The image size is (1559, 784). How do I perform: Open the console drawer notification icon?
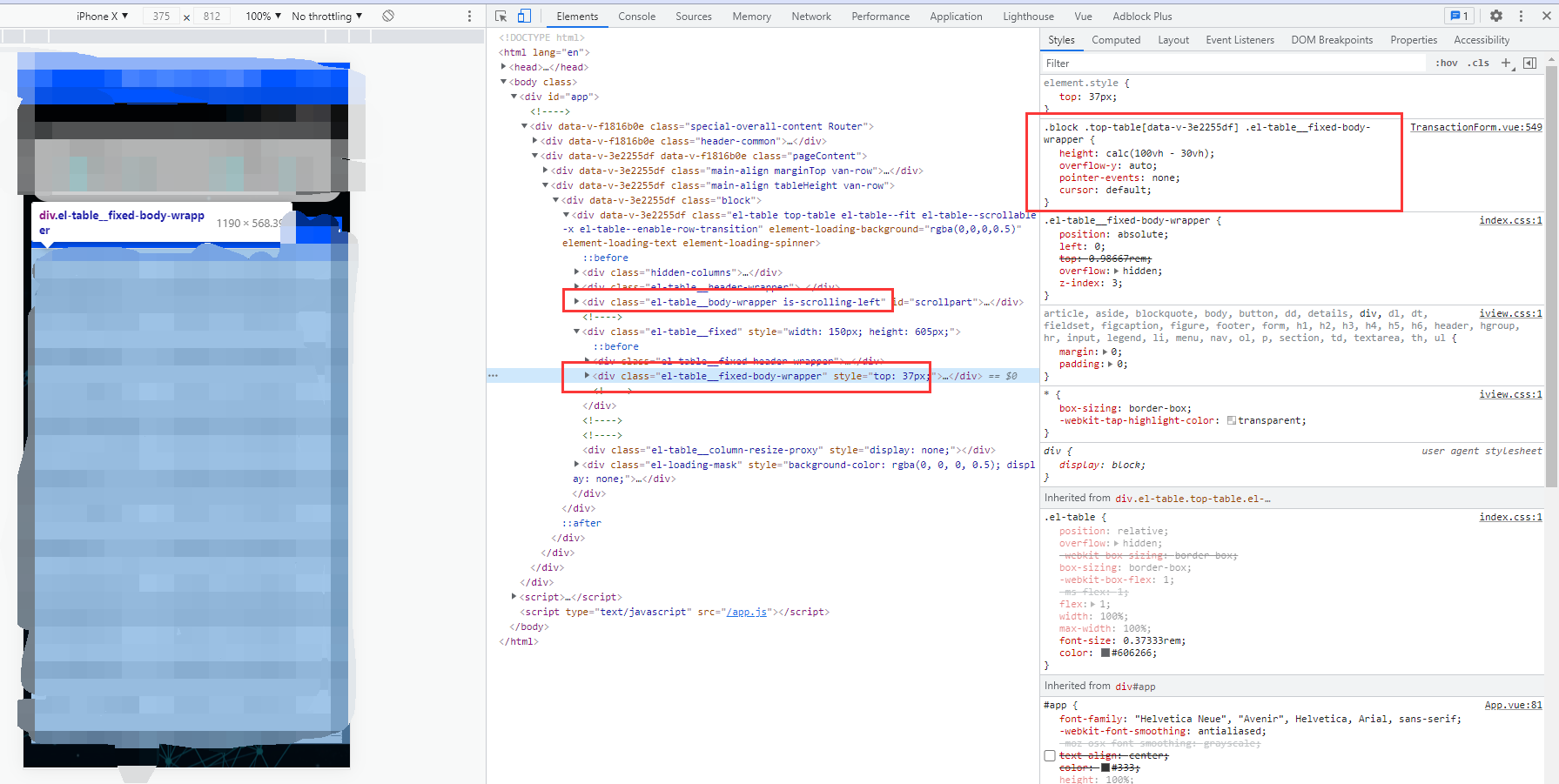(x=1458, y=16)
